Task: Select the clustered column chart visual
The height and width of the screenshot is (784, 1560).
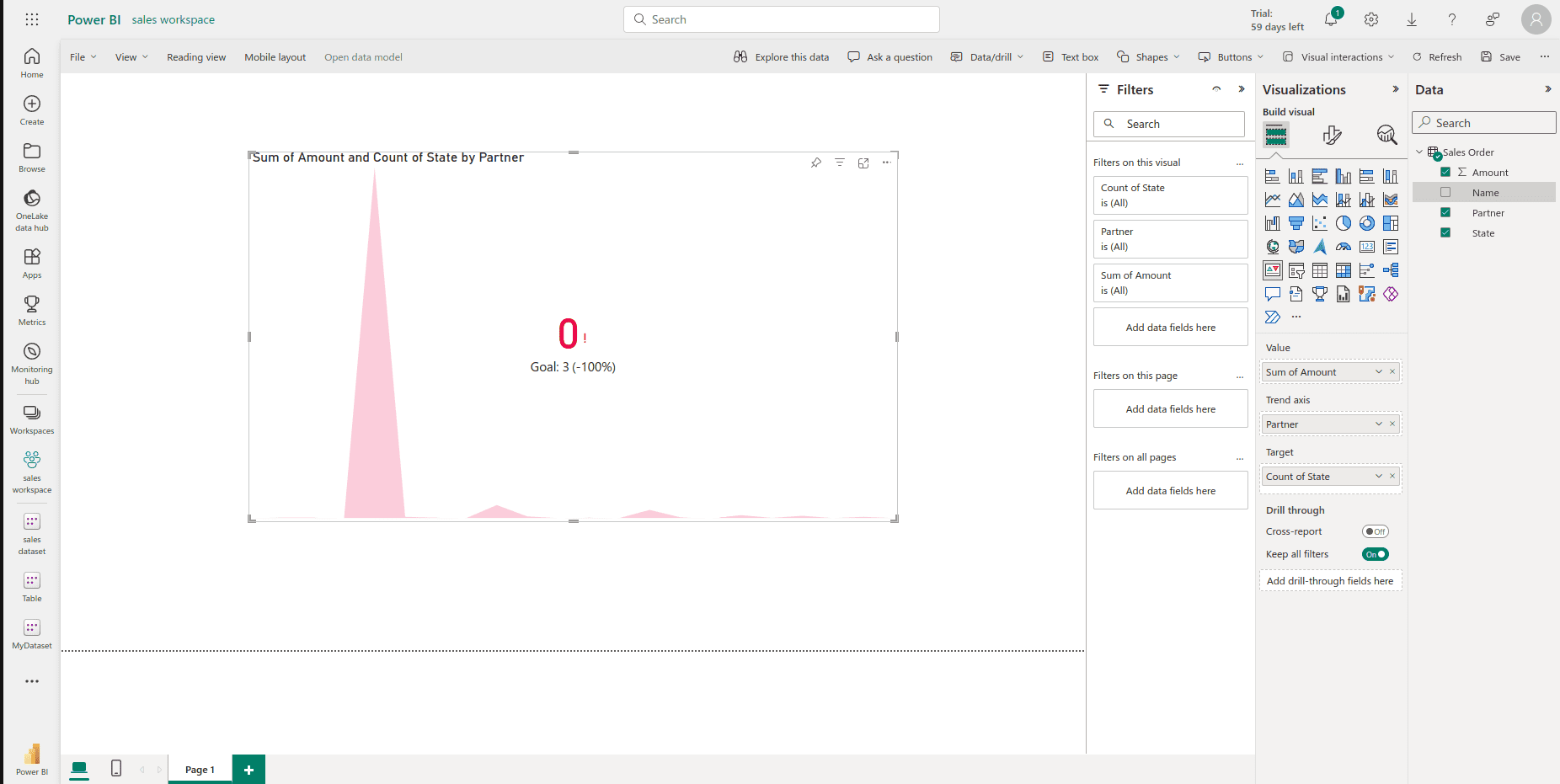Action: click(x=1344, y=176)
